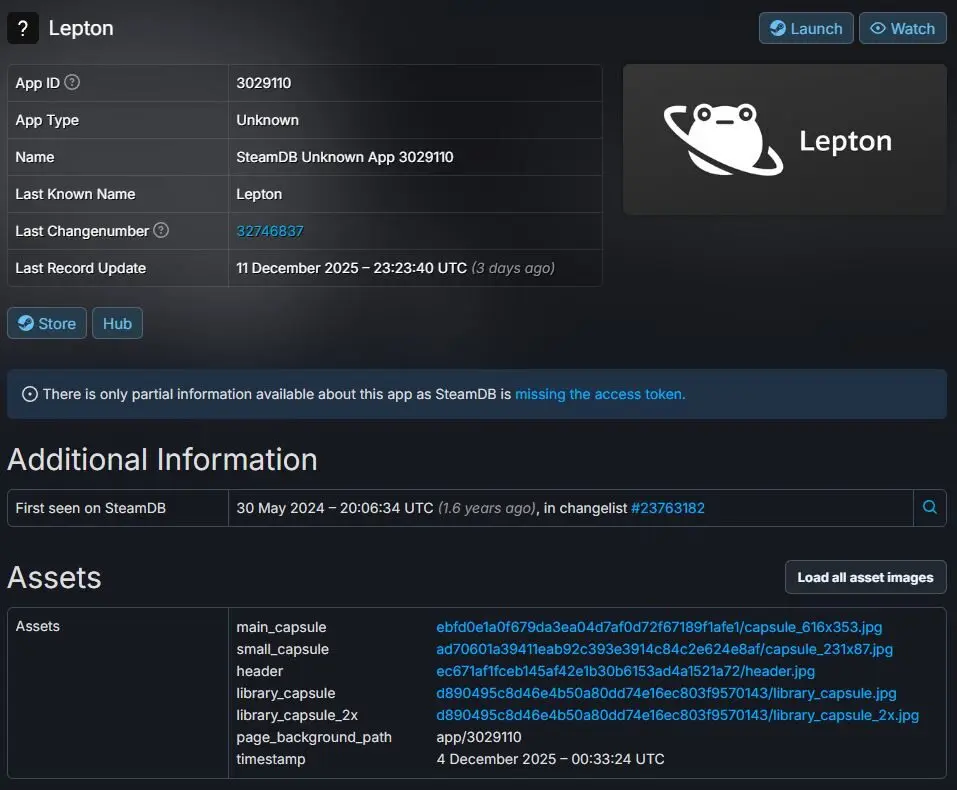
Task: Click the Steam logo on the Store button
Action: tap(26, 322)
